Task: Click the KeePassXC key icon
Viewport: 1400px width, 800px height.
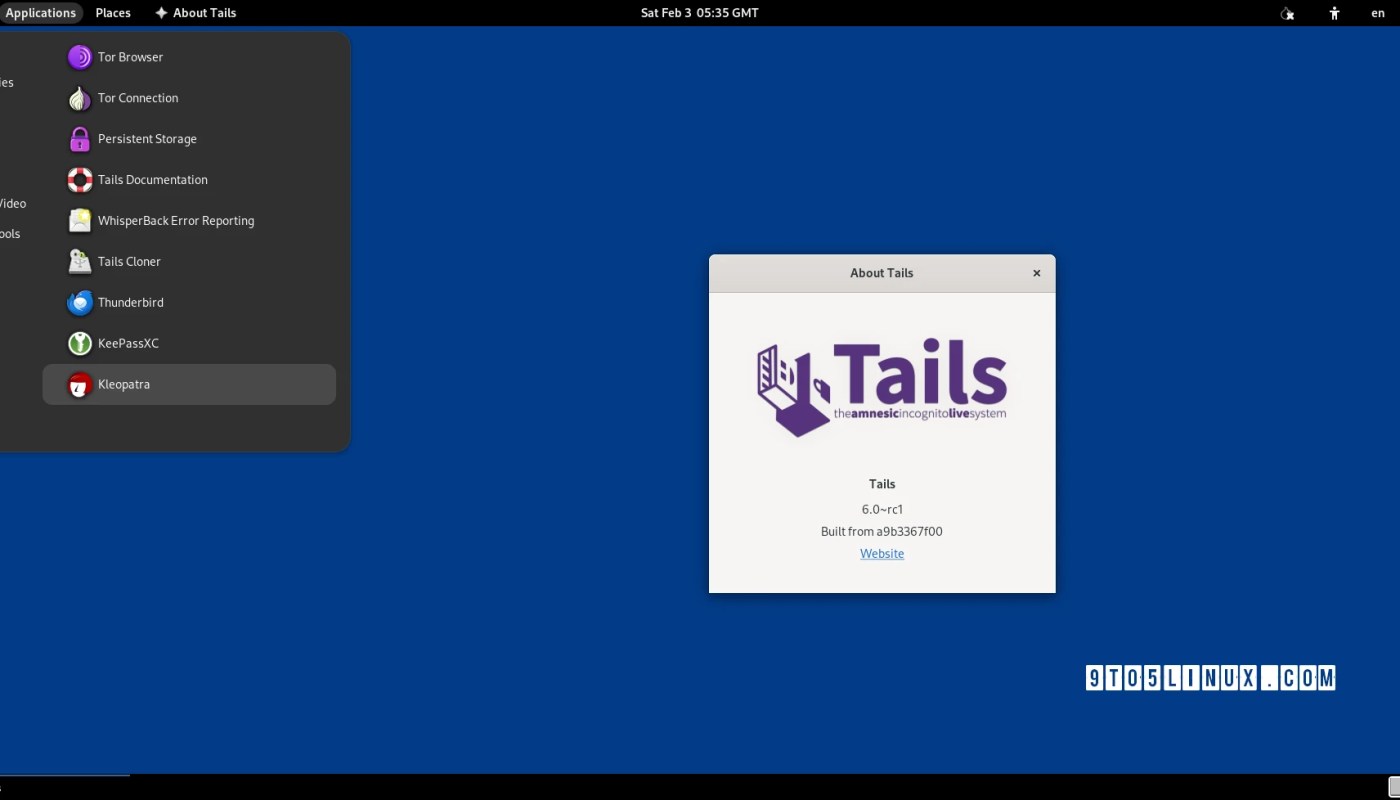Action: click(80, 344)
